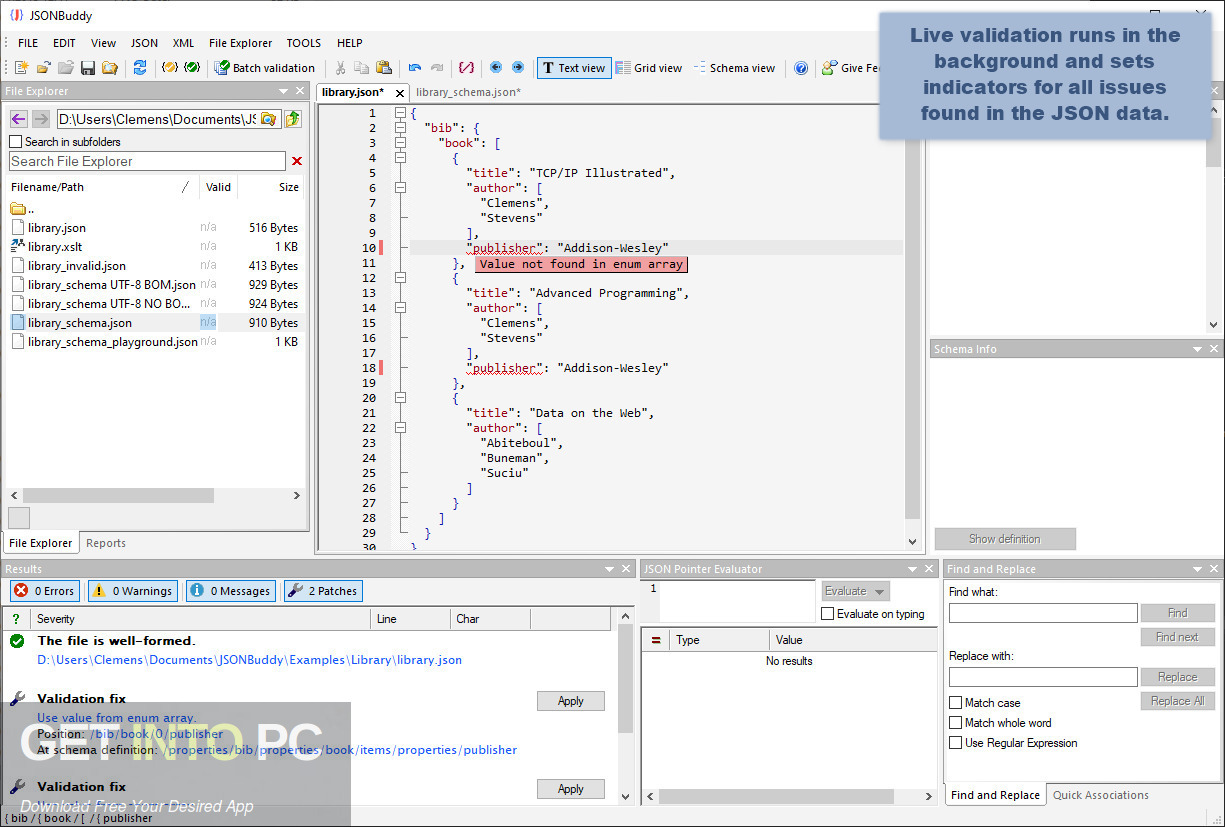Navigate forward with blue right-arrow toolbar icon

coord(518,68)
